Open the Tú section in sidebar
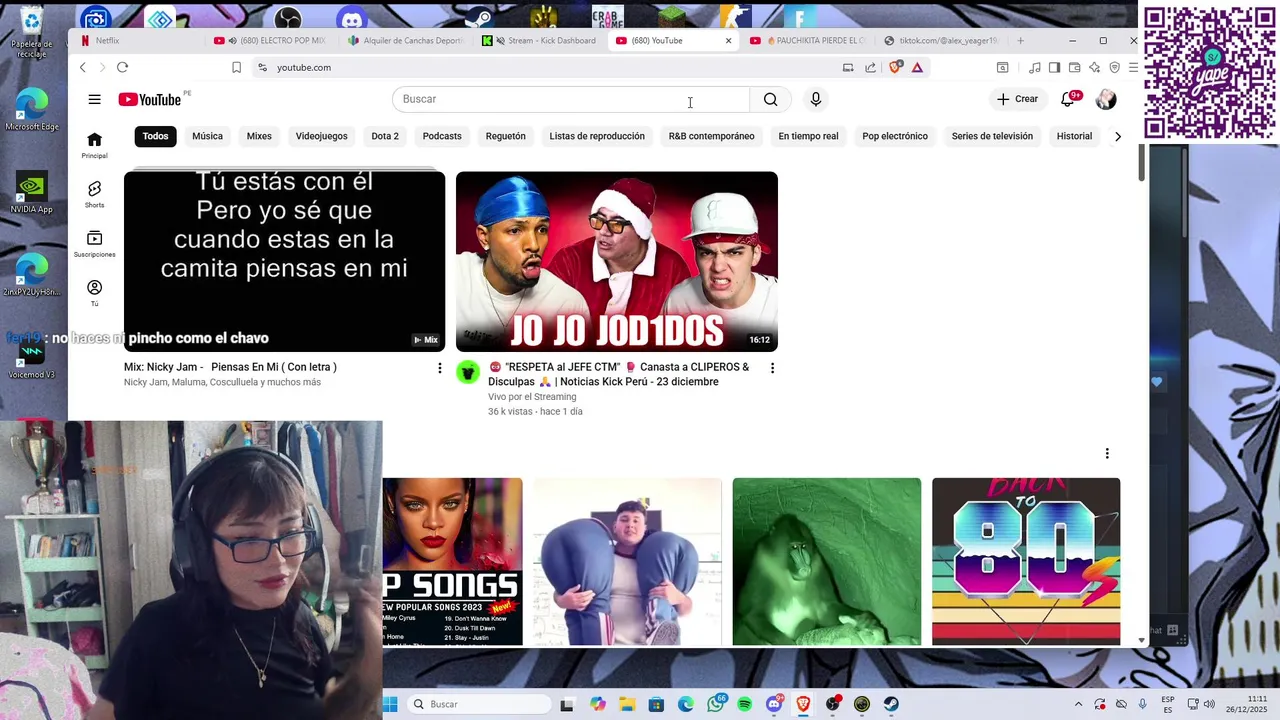 tap(94, 293)
